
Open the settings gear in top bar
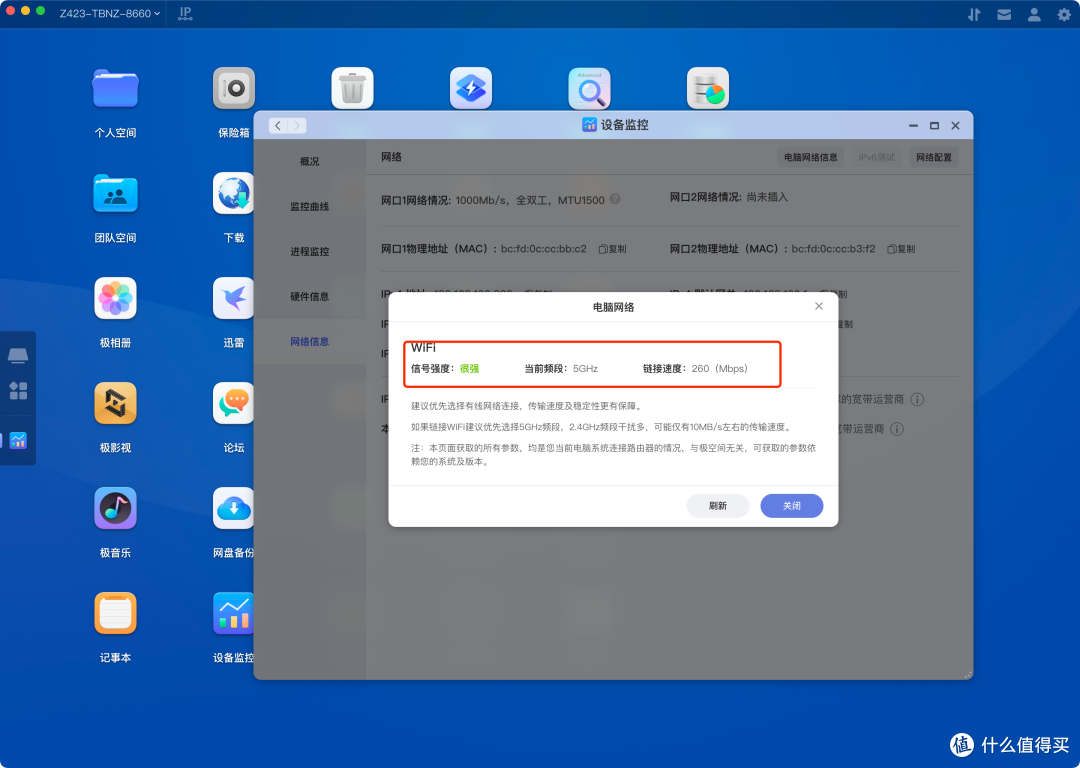[x=1064, y=14]
